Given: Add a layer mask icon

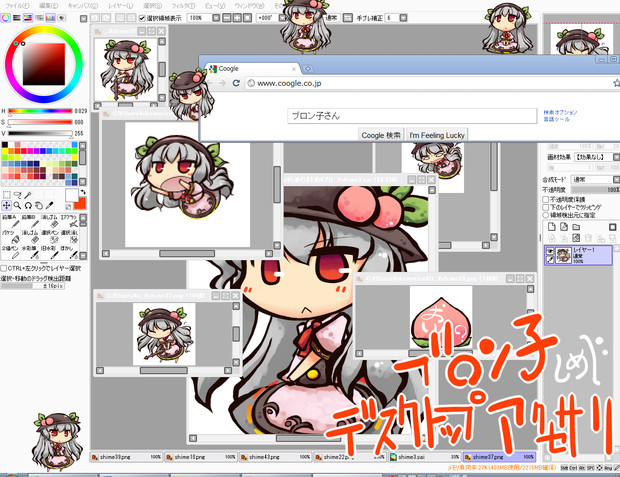Looking at the screenshot, I should pyautogui.click(x=612, y=227).
